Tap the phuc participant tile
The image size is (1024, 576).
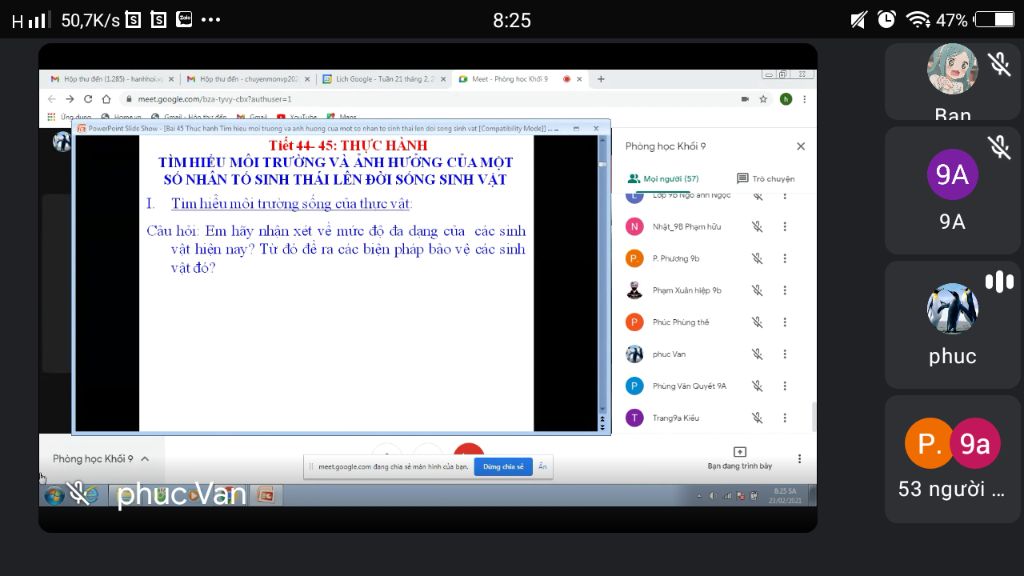pyautogui.click(x=952, y=325)
